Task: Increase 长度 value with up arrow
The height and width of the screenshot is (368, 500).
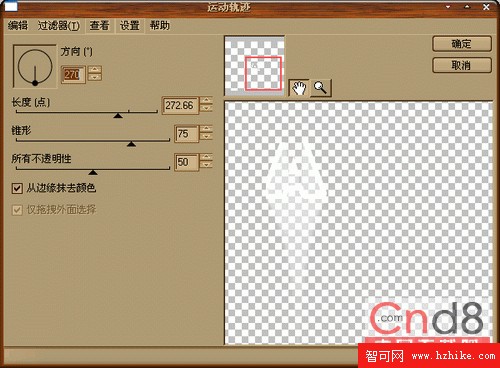Action: pos(207,100)
